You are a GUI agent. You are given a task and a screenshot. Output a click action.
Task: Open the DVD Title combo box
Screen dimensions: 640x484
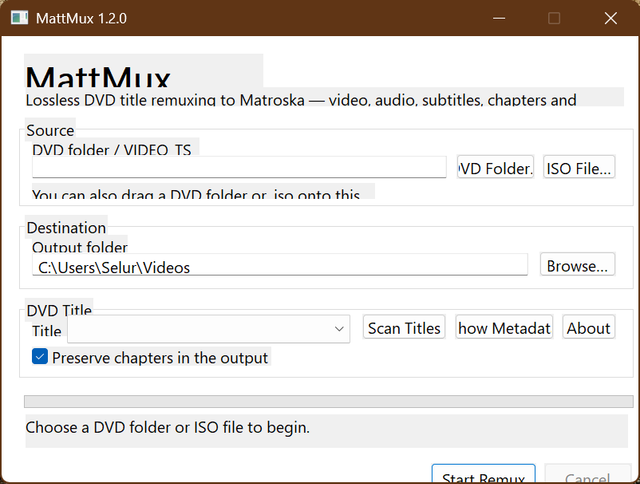(209, 329)
